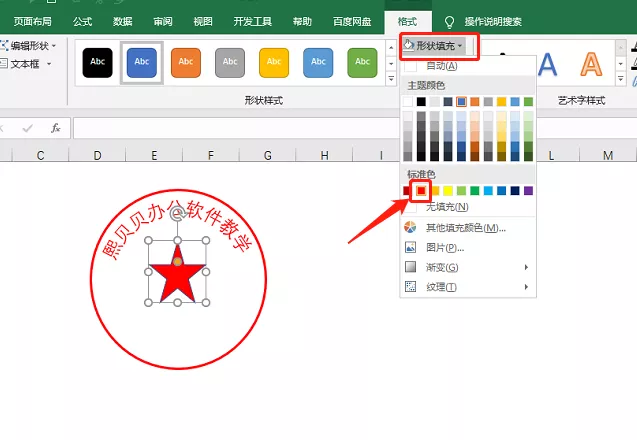Select the 格式 tab

tap(407, 22)
